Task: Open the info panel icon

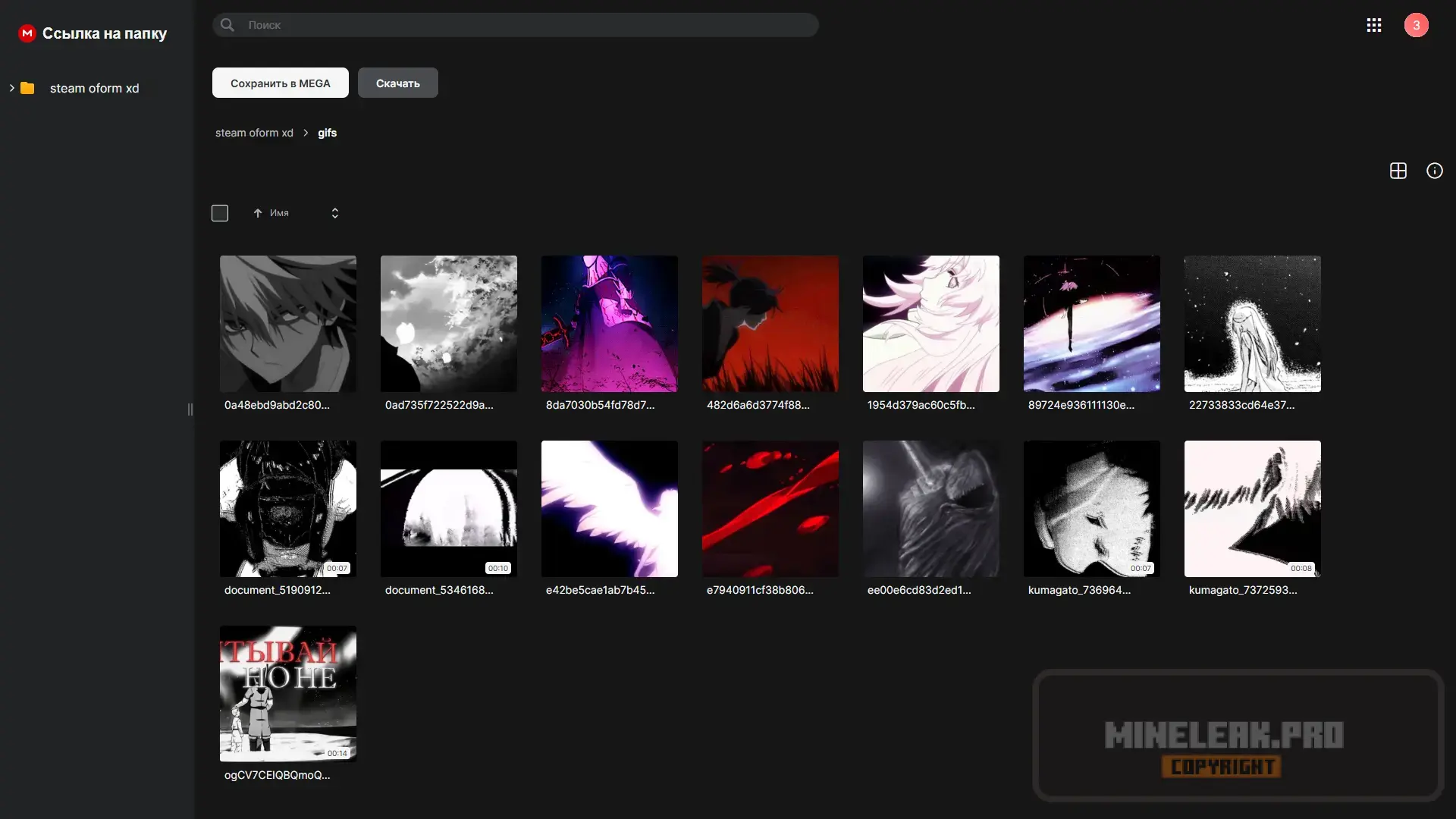Action: pos(1435,171)
